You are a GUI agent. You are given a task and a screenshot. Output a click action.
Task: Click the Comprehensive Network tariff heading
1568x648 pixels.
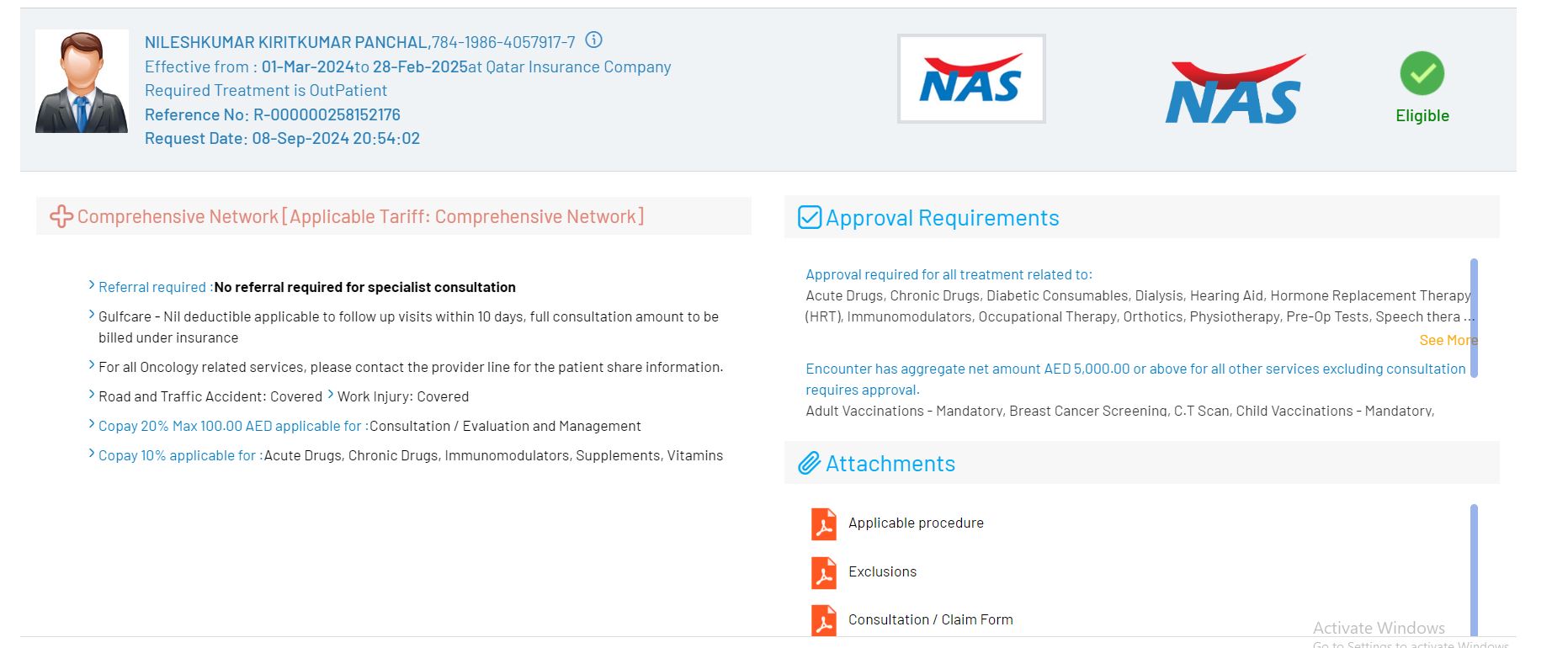point(360,217)
